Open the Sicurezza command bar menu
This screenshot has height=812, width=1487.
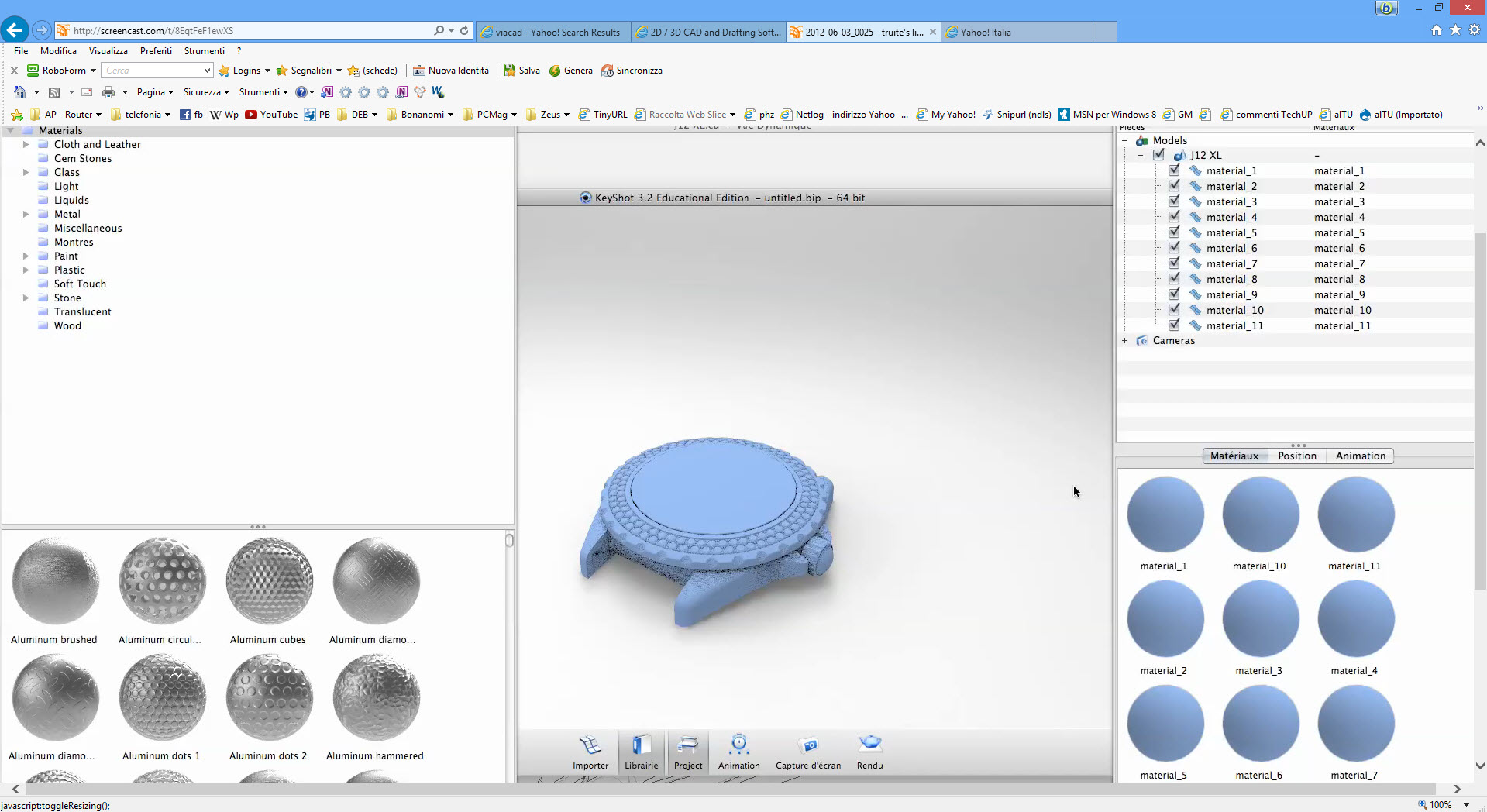coord(206,92)
